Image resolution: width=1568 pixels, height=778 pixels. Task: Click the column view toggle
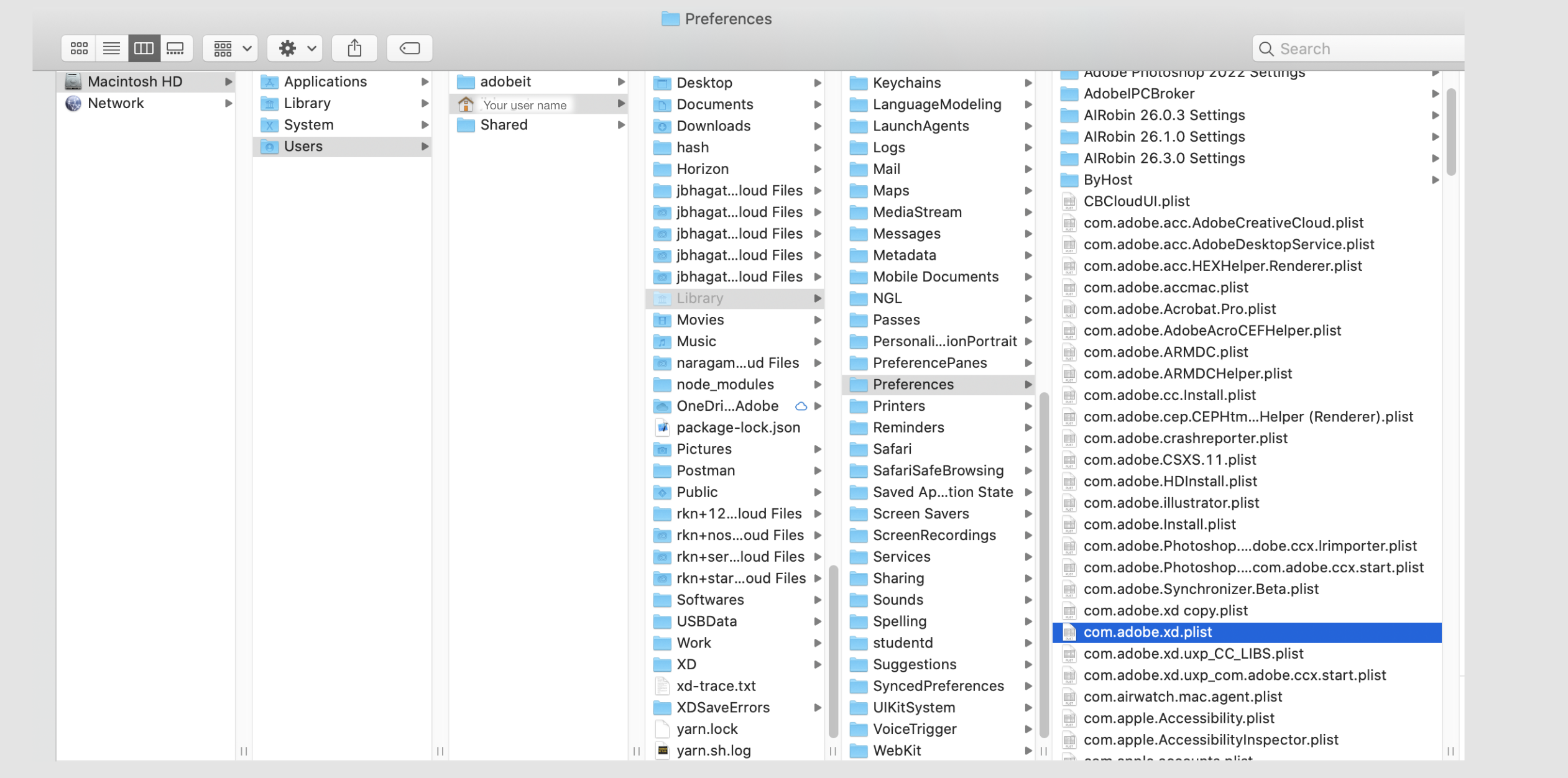[x=144, y=48]
